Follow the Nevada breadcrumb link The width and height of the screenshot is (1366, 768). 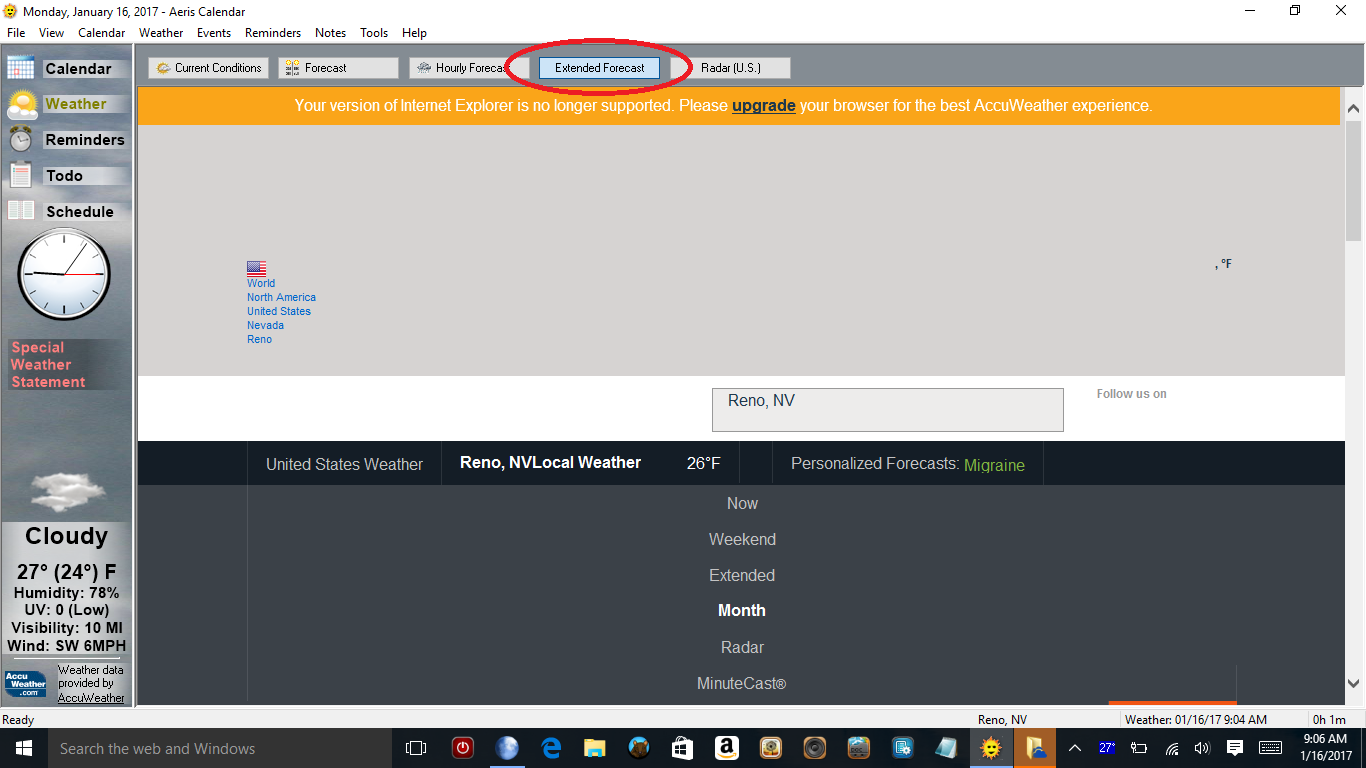click(x=265, y=325)
